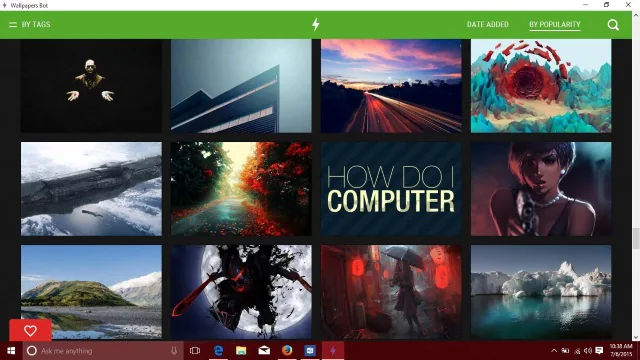The width and height of the screenshot is (640, 360).
Task: Open the Word icon in taskbar
Action: tap(310, 351)
